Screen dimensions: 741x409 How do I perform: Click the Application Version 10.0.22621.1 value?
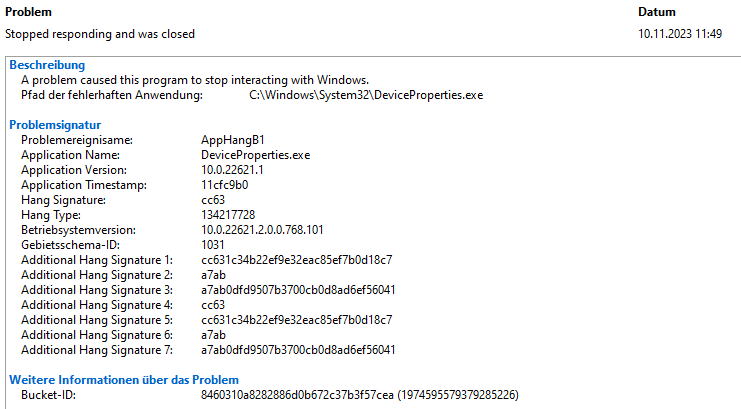pos(232,170)
